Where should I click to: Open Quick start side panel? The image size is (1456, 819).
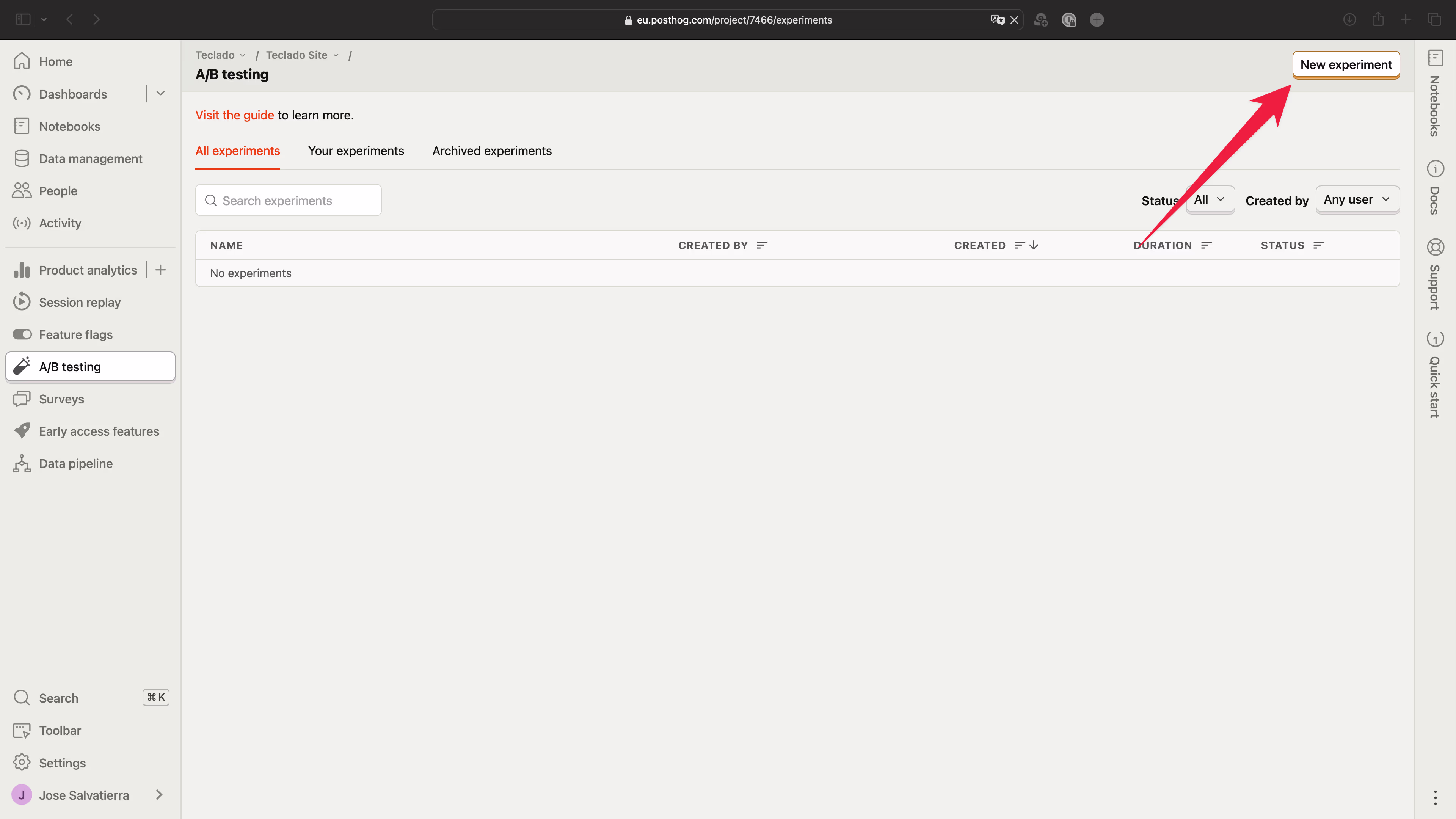1435,375
